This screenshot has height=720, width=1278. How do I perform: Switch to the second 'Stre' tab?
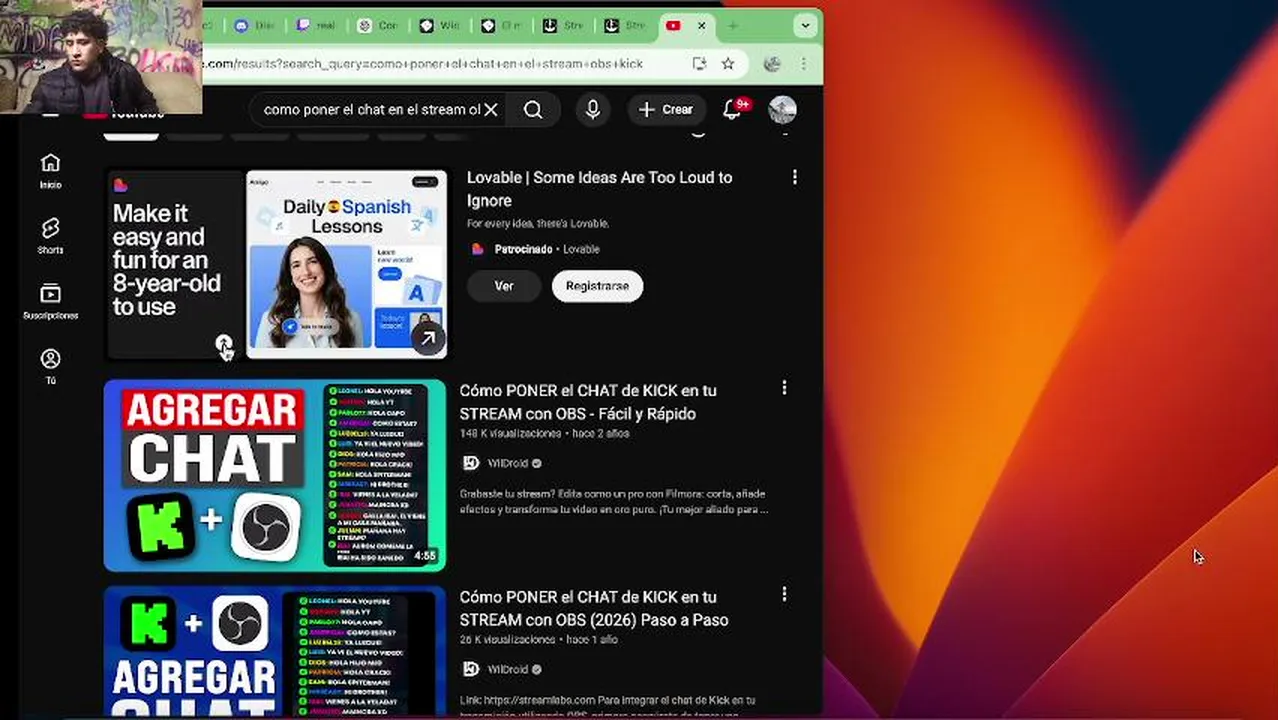point(625,26)
